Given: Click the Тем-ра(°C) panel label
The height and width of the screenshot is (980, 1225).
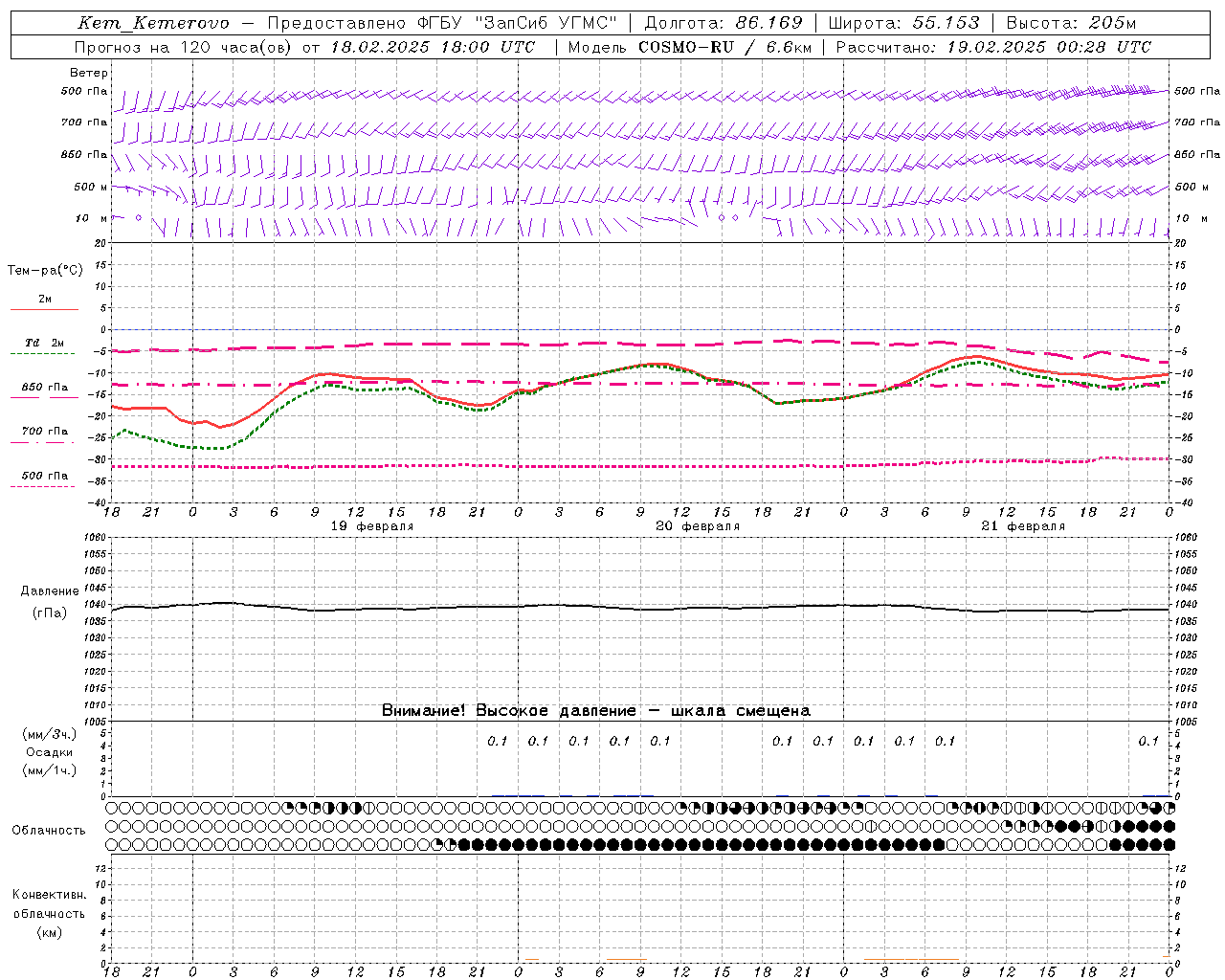Looking at the screenshot, I should point(45,271).
